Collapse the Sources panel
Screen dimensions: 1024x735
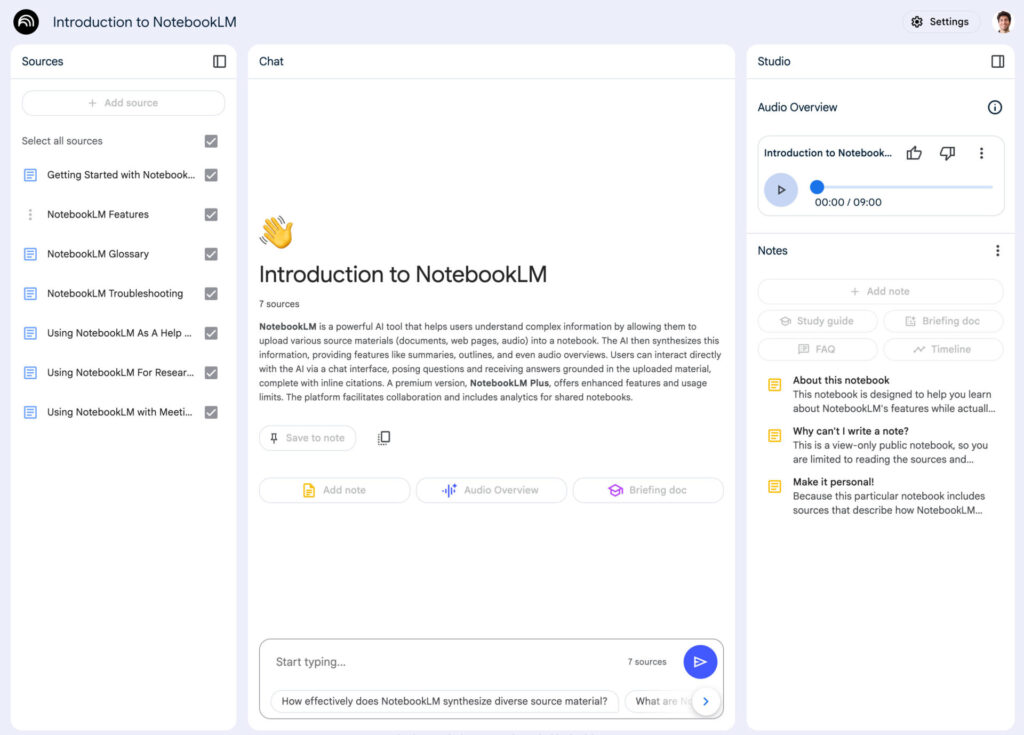(x=218, y=61)
